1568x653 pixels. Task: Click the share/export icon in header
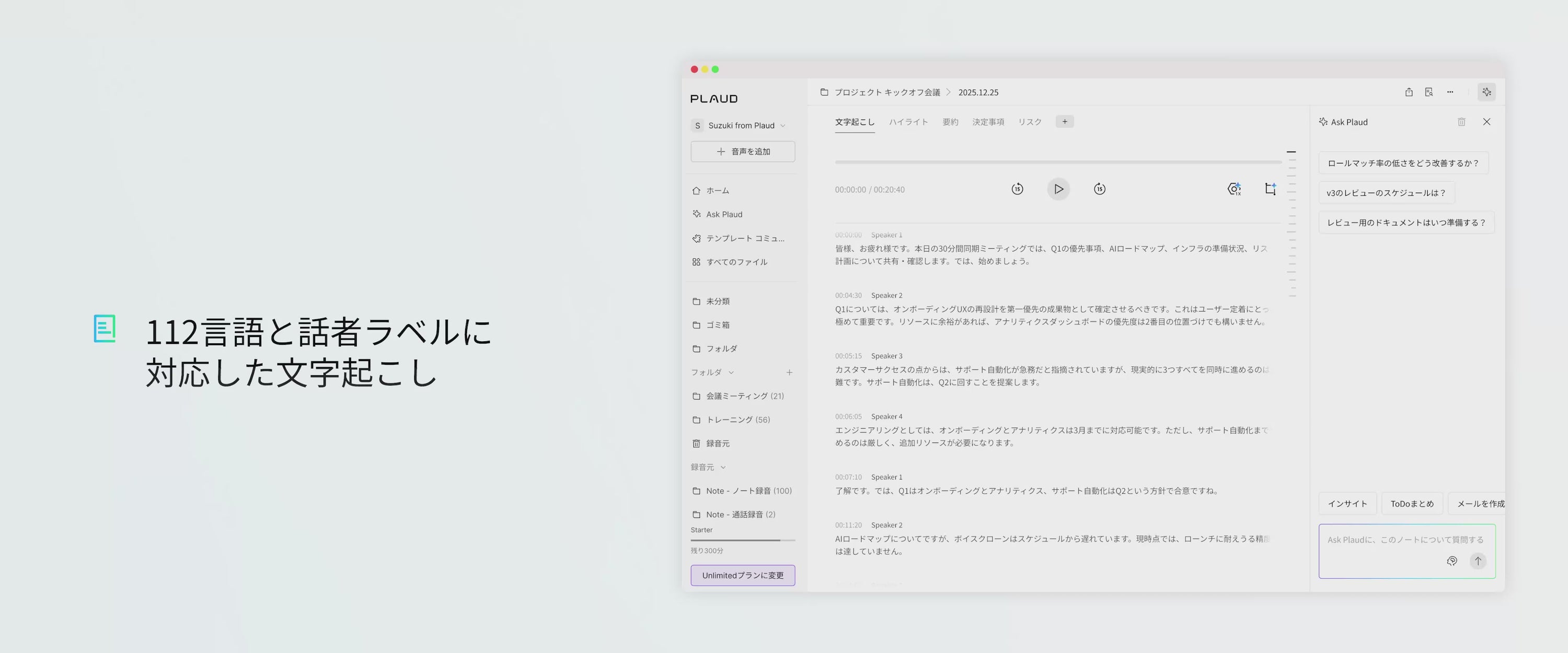click(1409, 92)
